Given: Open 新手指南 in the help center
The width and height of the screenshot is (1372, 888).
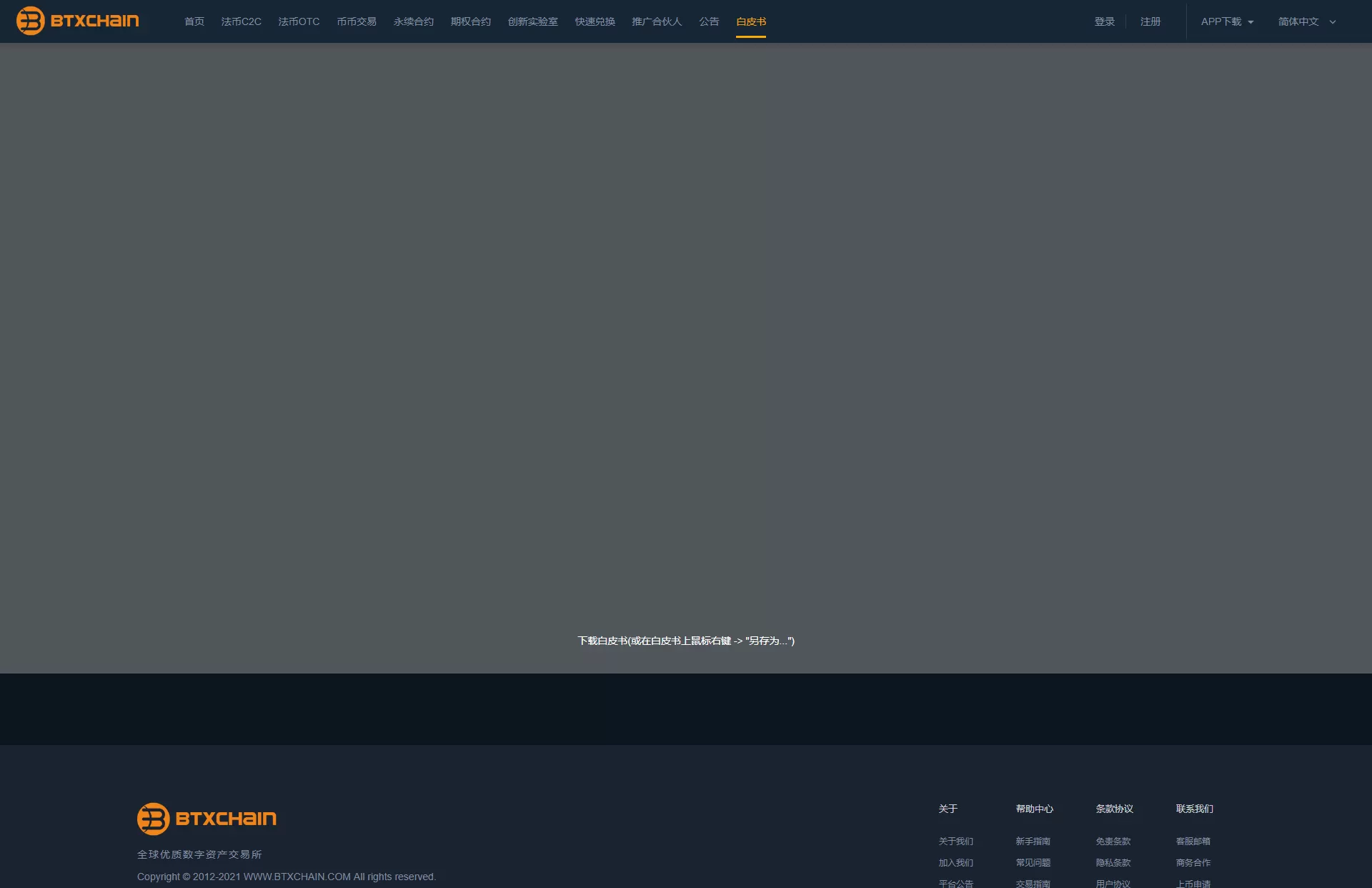Looking at the screenshot, I should (1033, 841).
